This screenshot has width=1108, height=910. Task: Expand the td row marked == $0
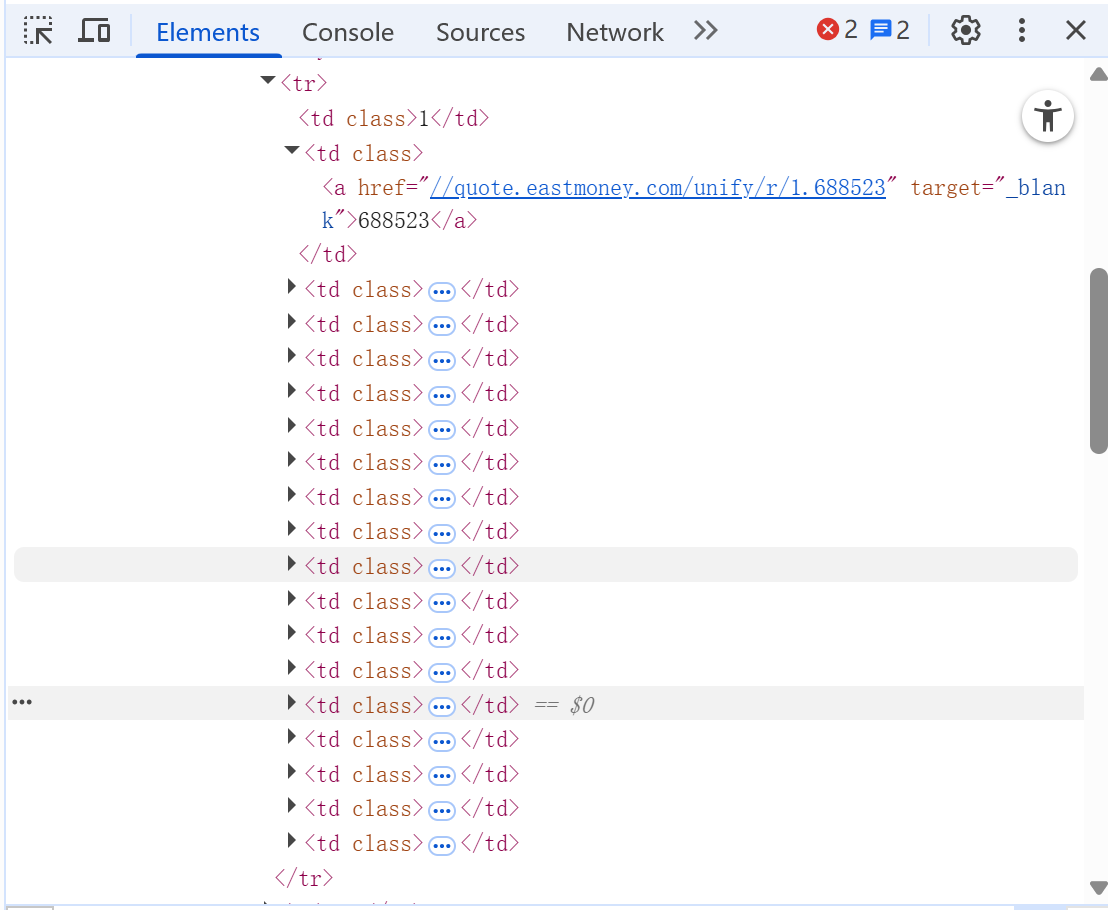pos(291,702)
